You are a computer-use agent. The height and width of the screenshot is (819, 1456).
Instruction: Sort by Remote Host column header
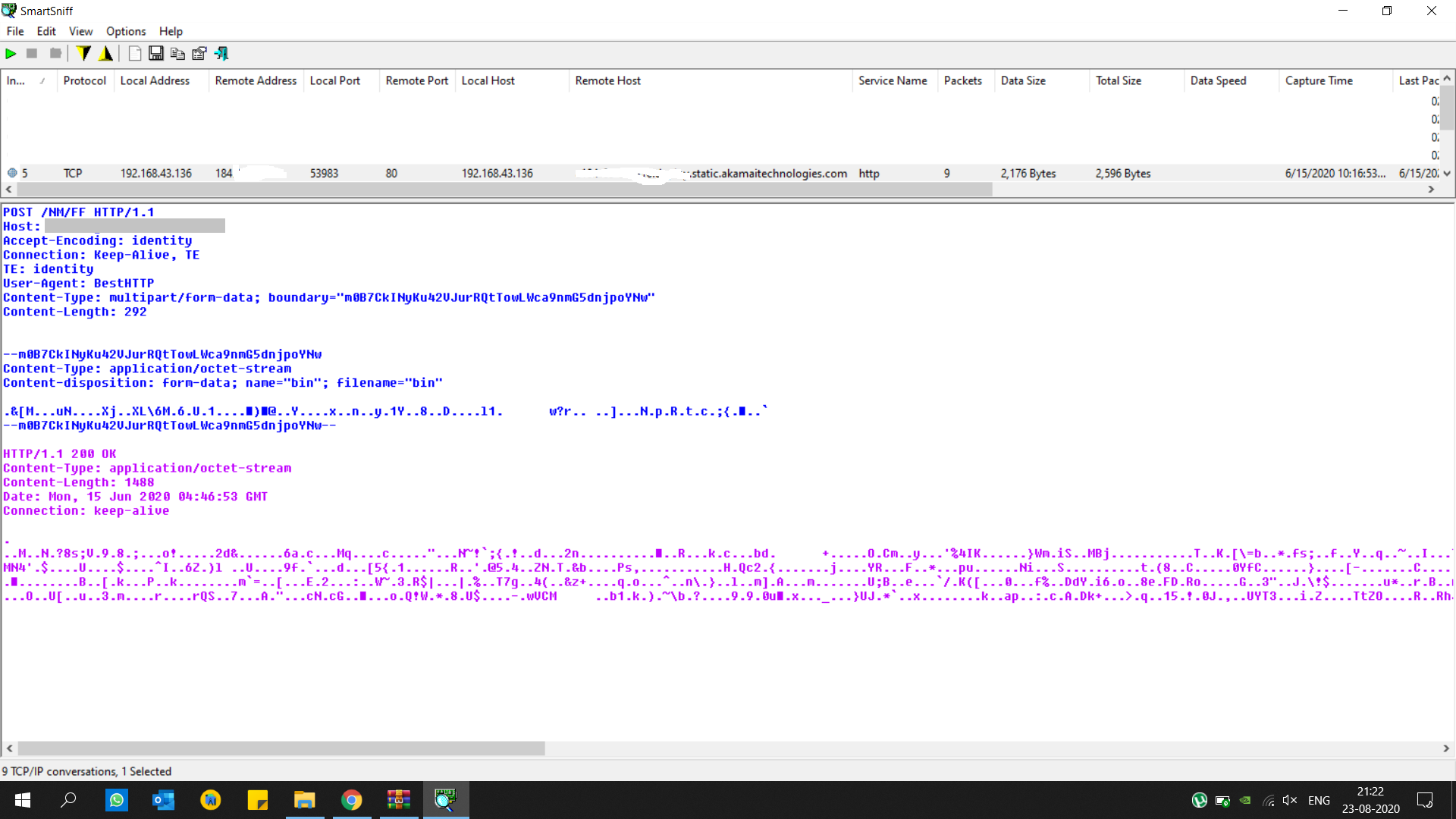607,80
